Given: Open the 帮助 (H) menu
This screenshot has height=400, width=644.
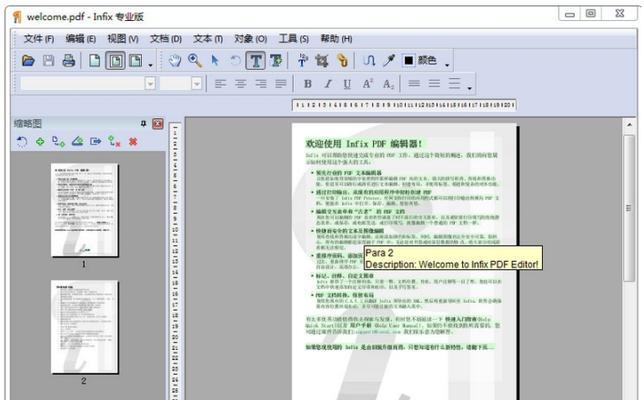Looking at the screenshot, I should (x=336, y=39).
